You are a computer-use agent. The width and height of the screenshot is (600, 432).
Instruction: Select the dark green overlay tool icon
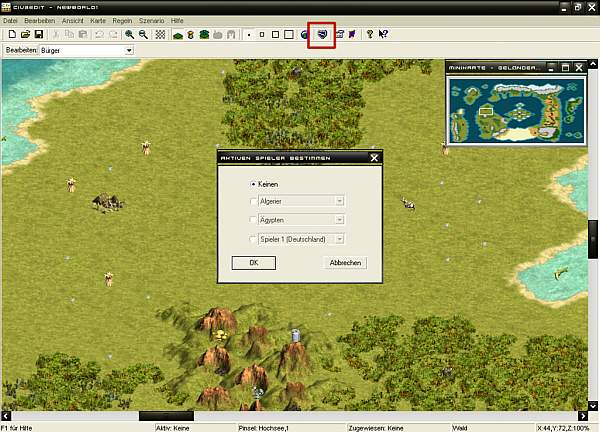[x=204, y=35]
